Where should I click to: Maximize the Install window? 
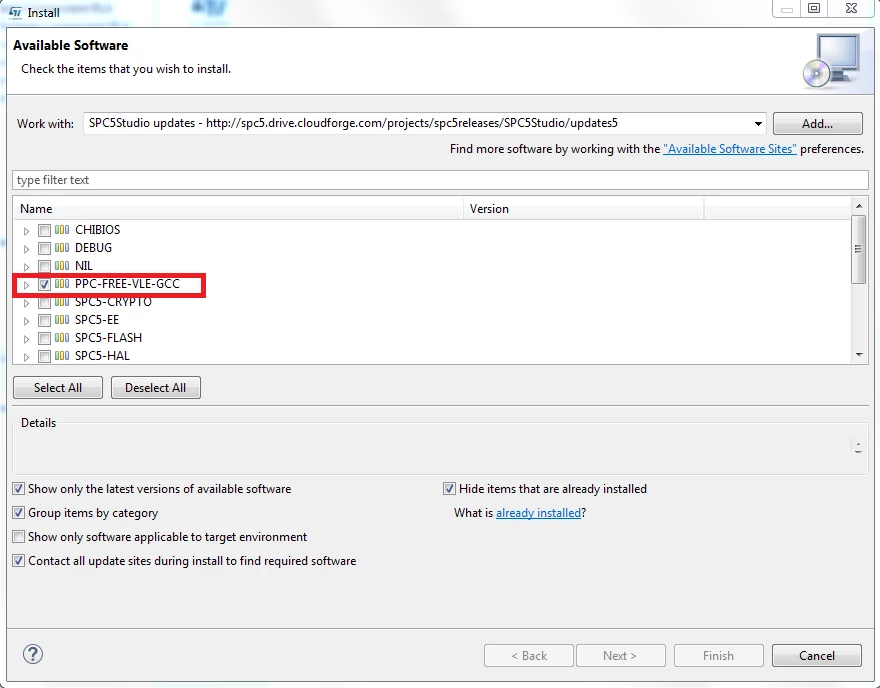(814, 8)
